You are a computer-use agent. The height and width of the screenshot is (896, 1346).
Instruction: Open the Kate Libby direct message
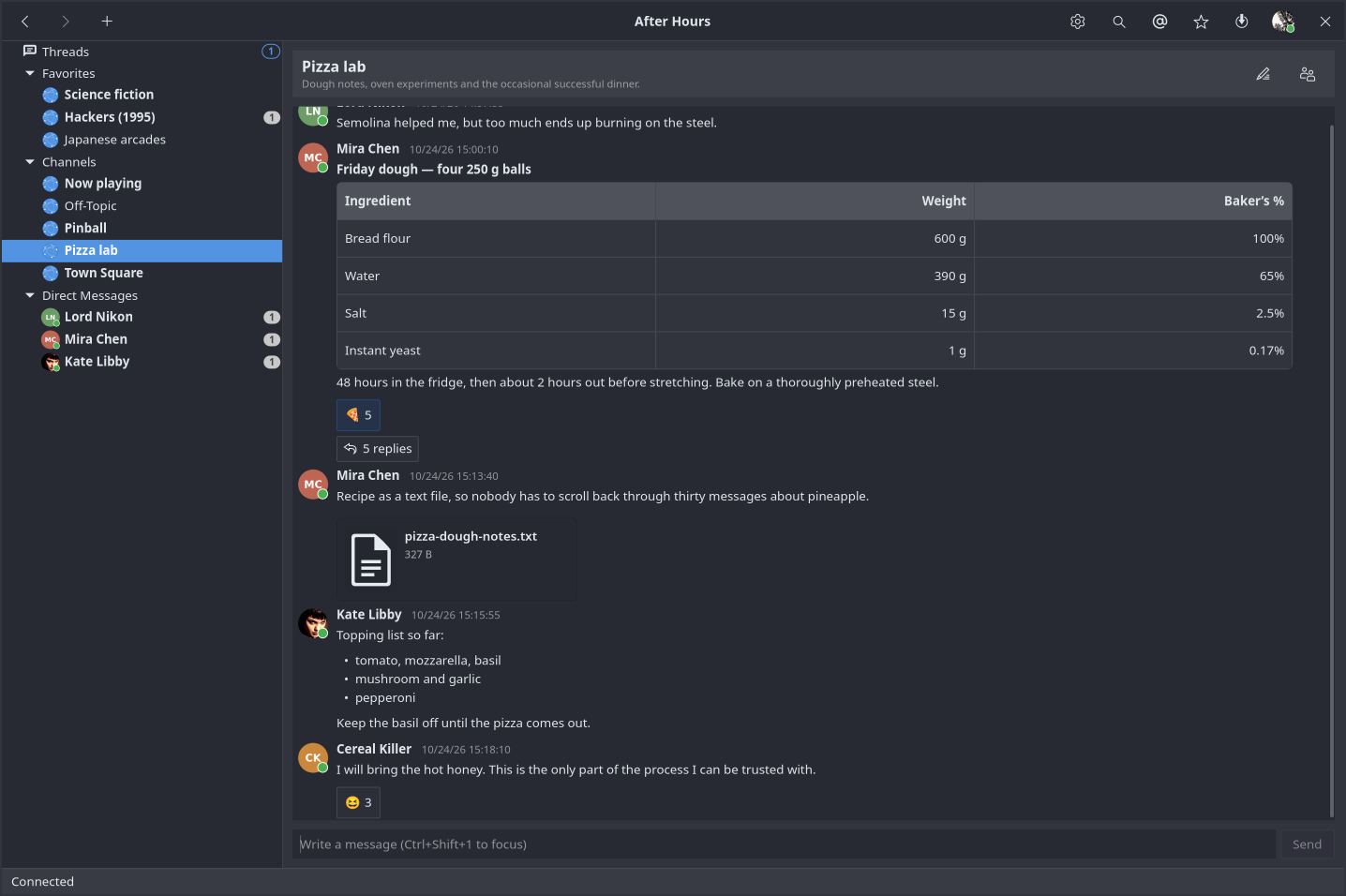pyautogui.click(x=142, y=362)
